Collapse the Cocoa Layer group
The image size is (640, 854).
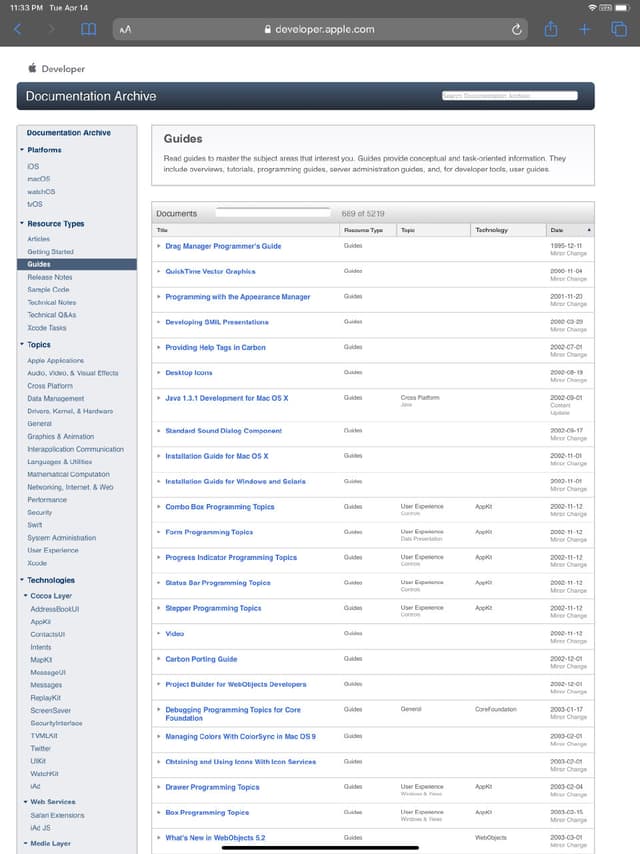click(26, 596)
